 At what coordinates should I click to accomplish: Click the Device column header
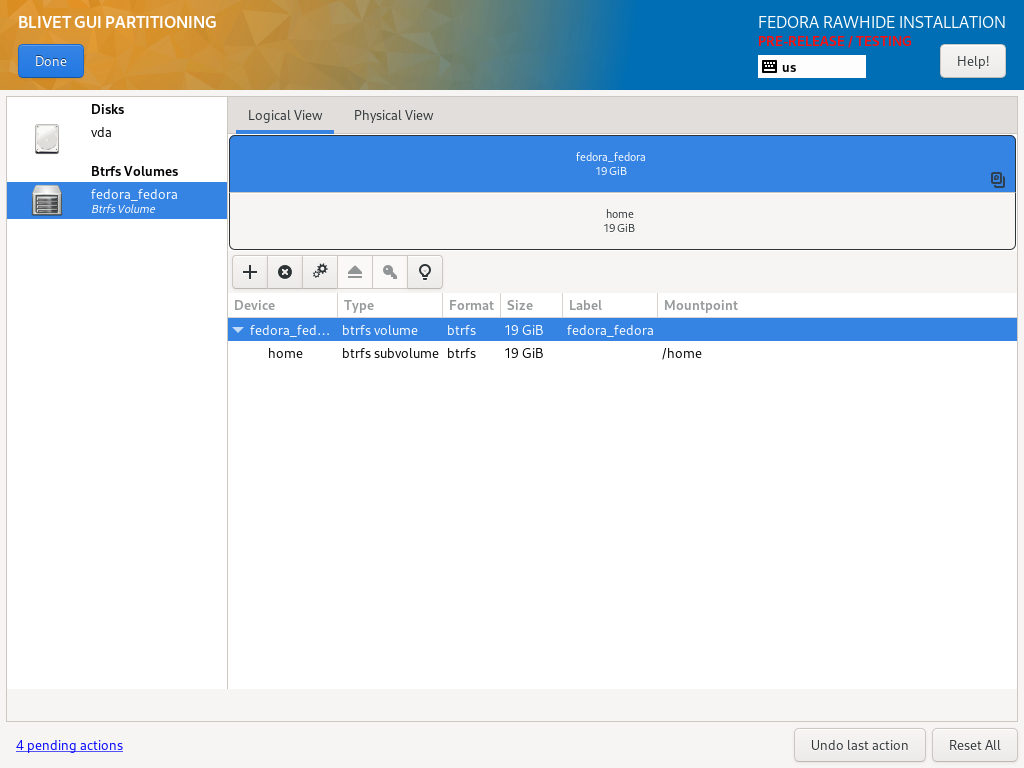click(x=283, y=305)
